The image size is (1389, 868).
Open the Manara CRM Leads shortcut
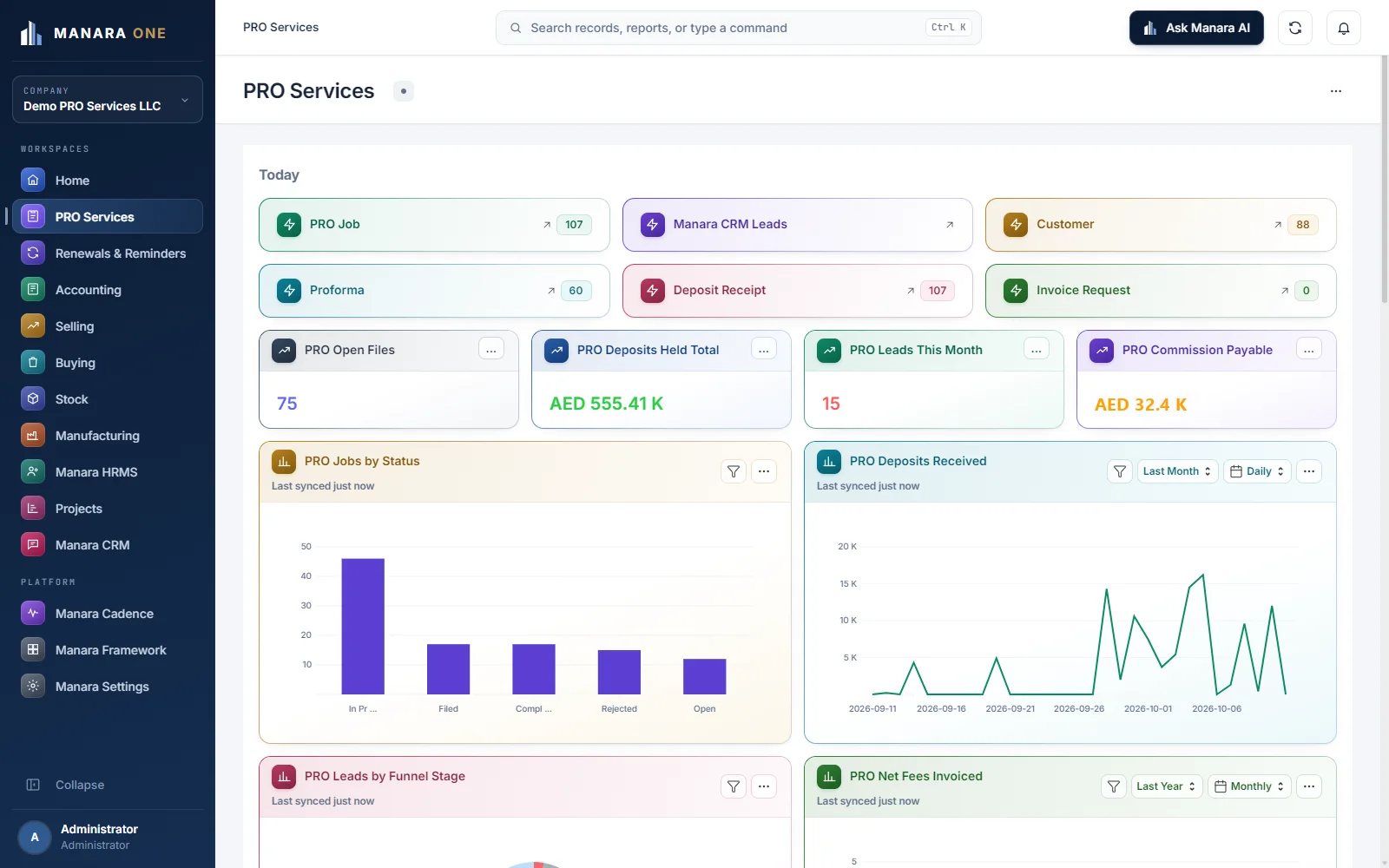(797, 225)
